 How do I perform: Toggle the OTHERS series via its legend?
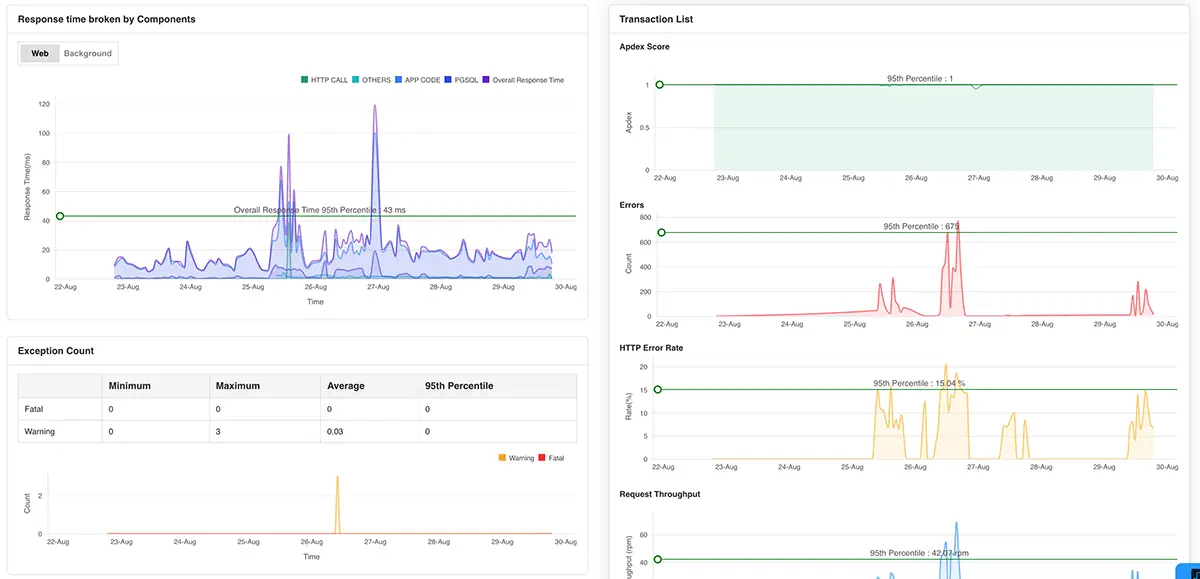coord(355,79)
